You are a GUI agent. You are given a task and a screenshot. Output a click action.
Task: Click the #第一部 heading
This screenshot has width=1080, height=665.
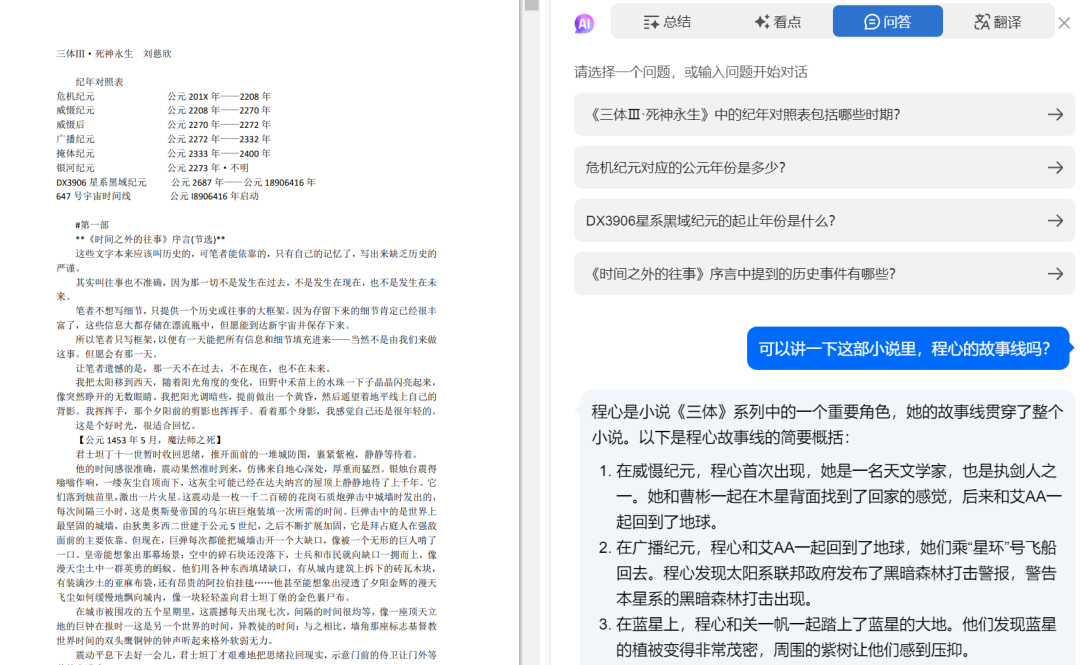click(x=92, y=225)
